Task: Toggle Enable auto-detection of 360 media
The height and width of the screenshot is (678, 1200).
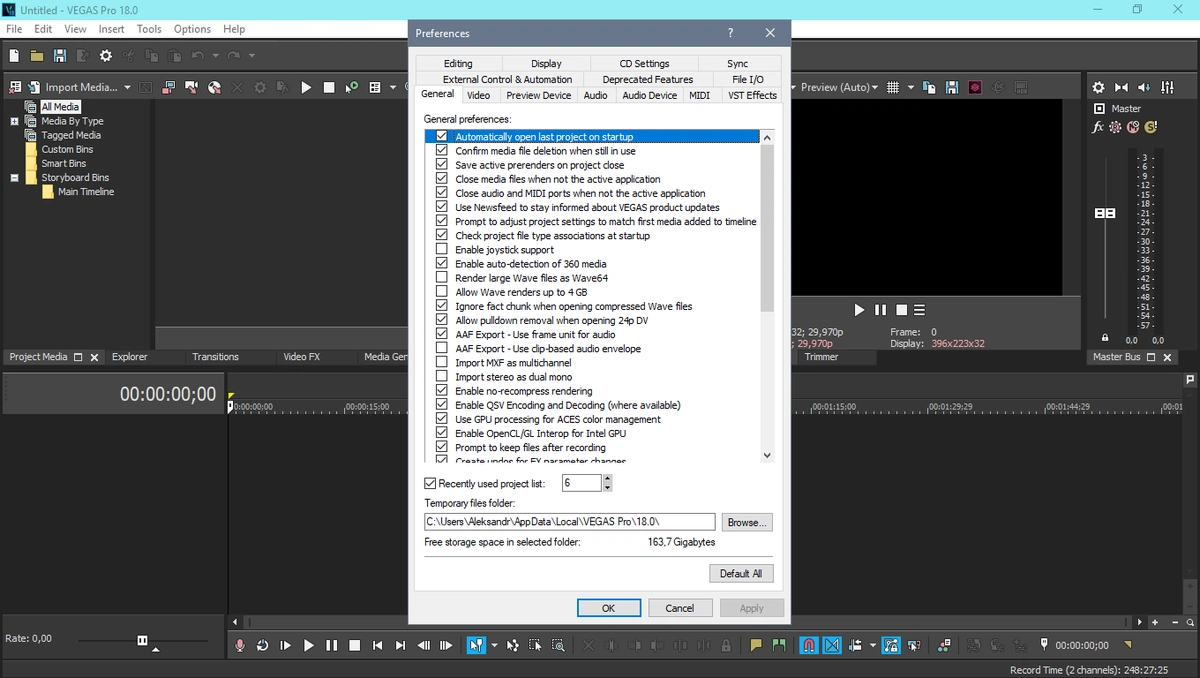Action: pos(442,263)
